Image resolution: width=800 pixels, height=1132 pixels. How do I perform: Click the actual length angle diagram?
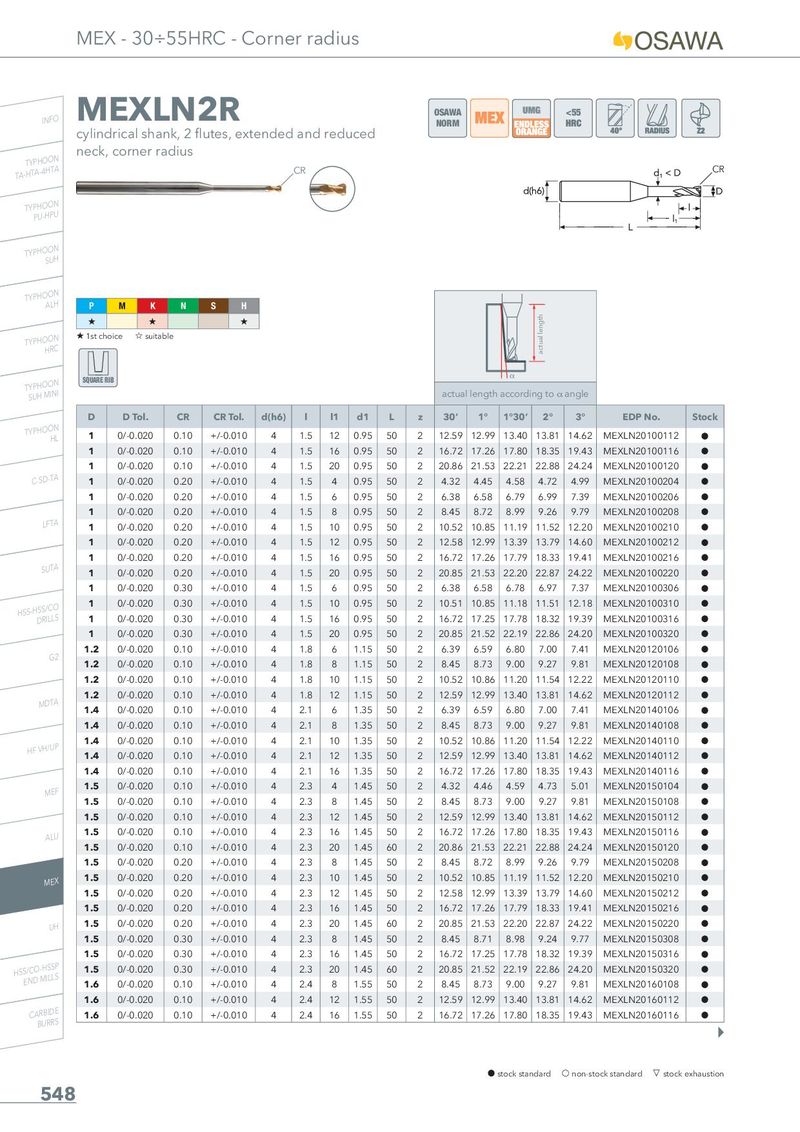[516, 336]
